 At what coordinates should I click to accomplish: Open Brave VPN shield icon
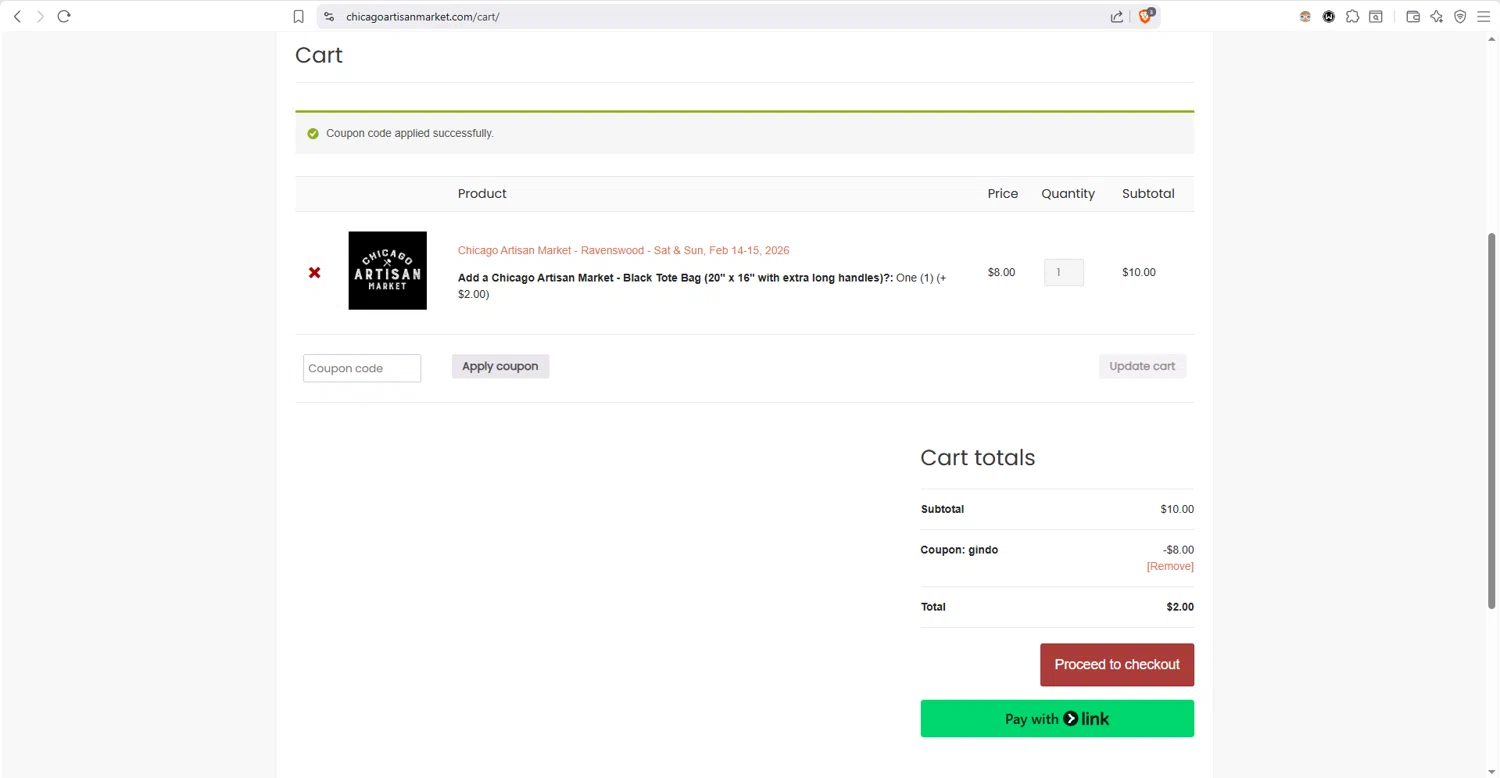coord(1460,16)
